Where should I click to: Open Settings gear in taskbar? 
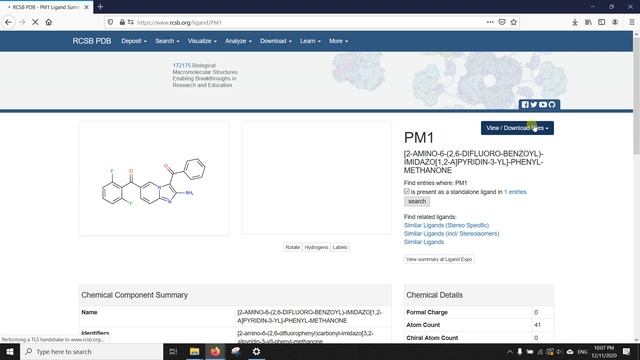(256, 351)
